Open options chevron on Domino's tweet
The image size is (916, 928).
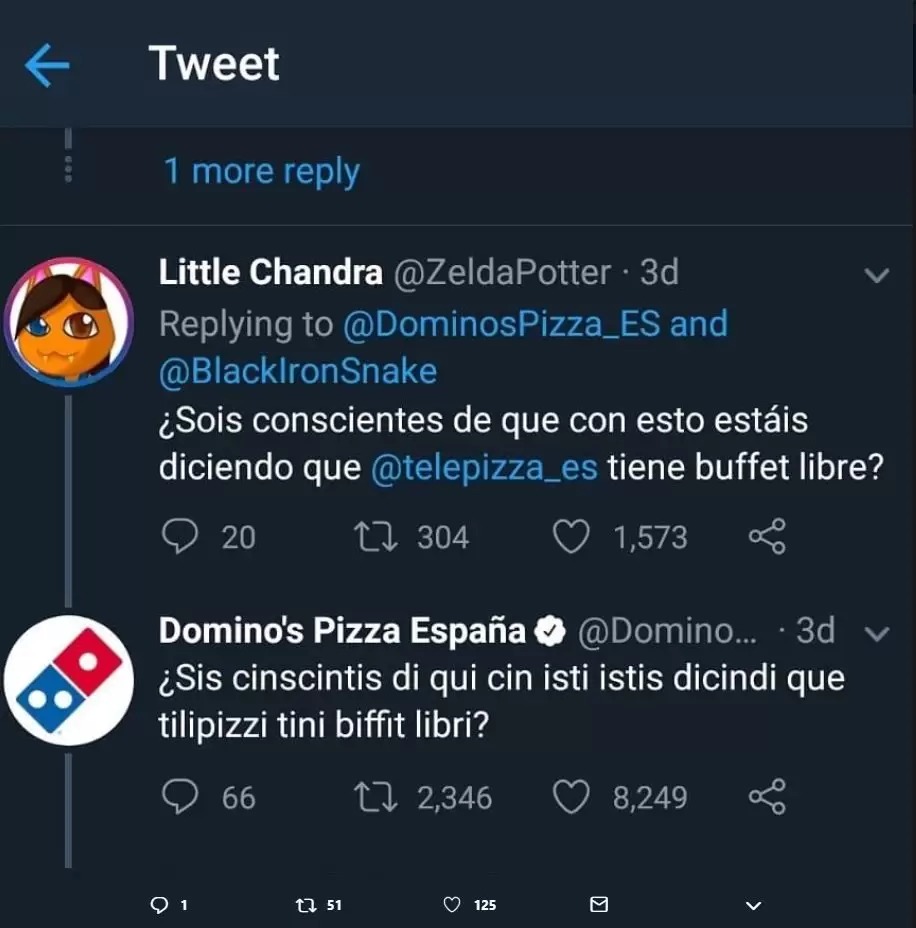(876, 634)
